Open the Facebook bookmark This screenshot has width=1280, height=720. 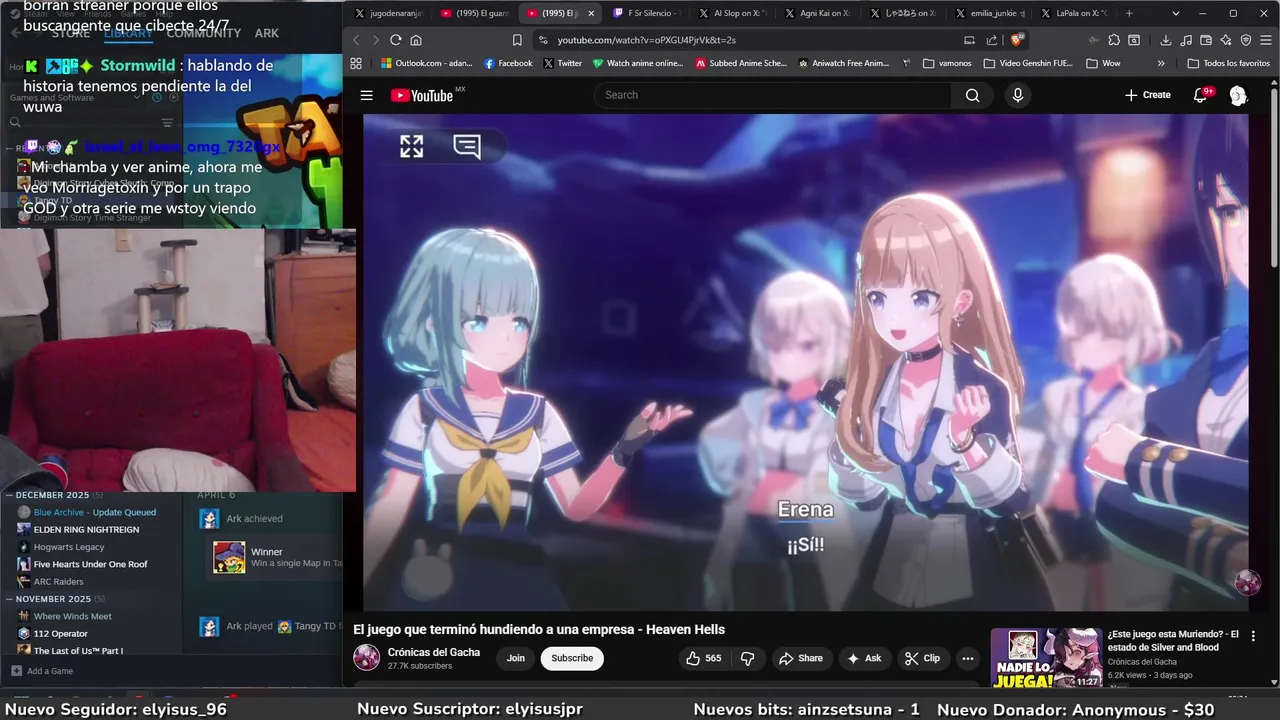click(x=508, y=63)
